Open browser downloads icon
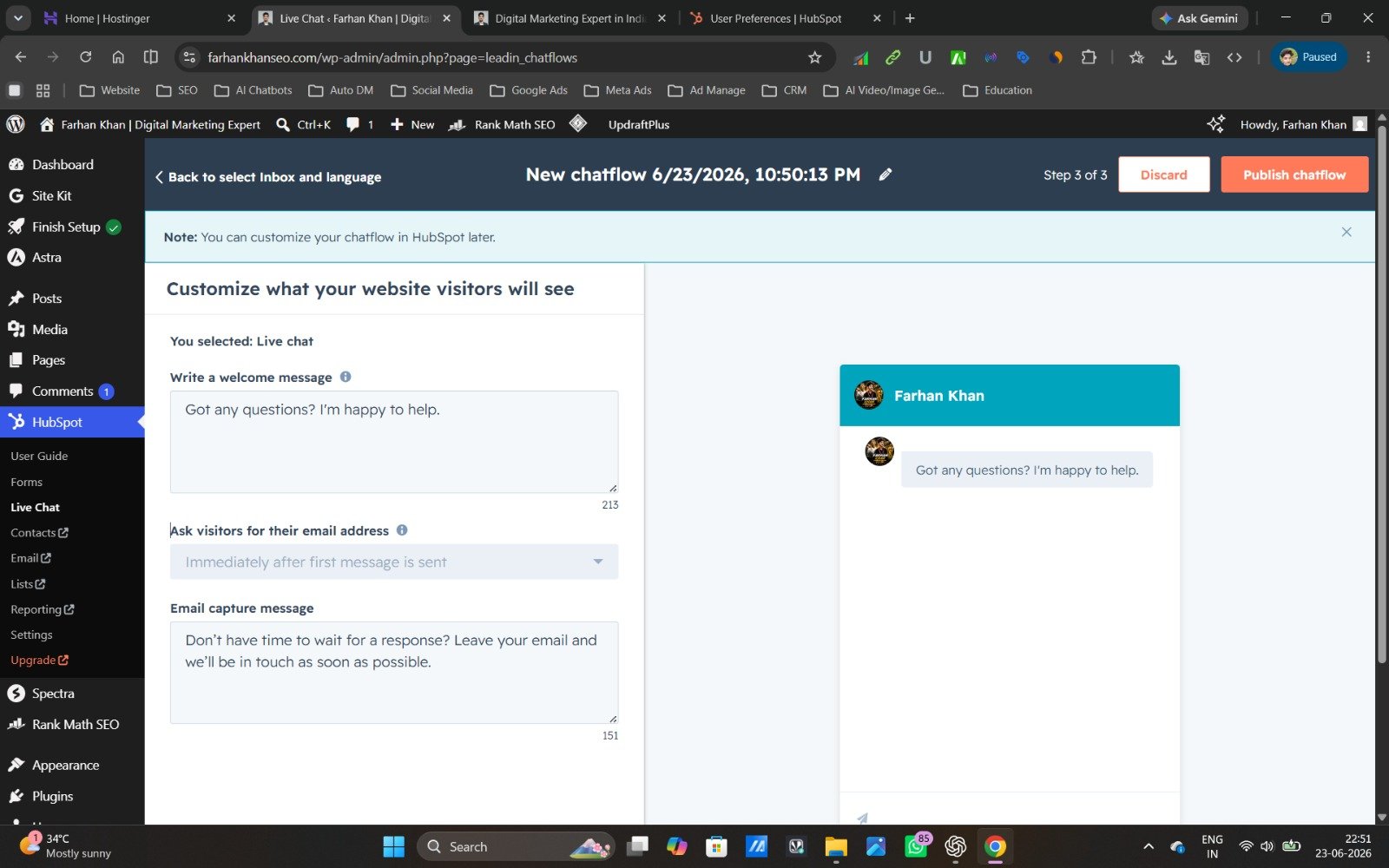 coord(1169,57)
